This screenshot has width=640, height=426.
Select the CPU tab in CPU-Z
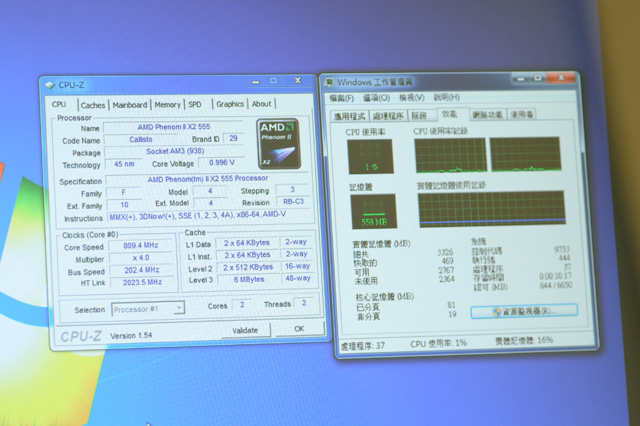[x=60, y=104]
